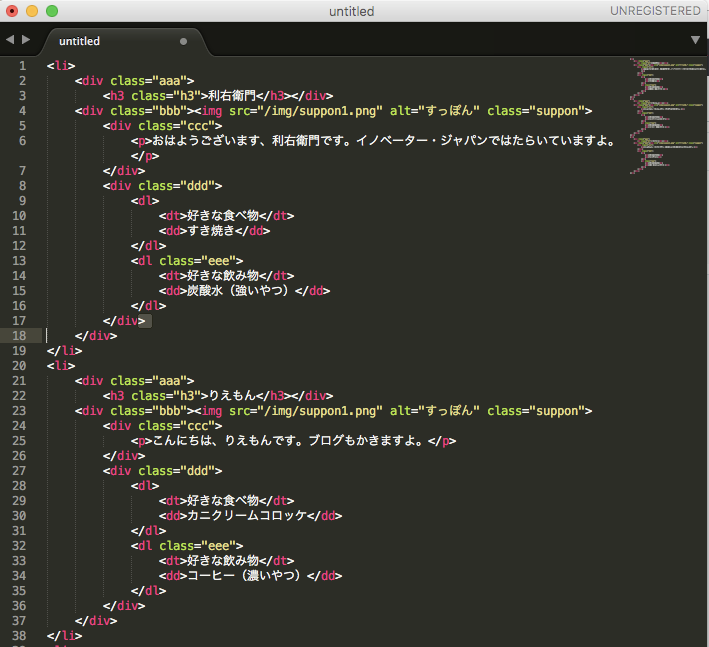Click line number 18 in the gutter

[21, 336]
